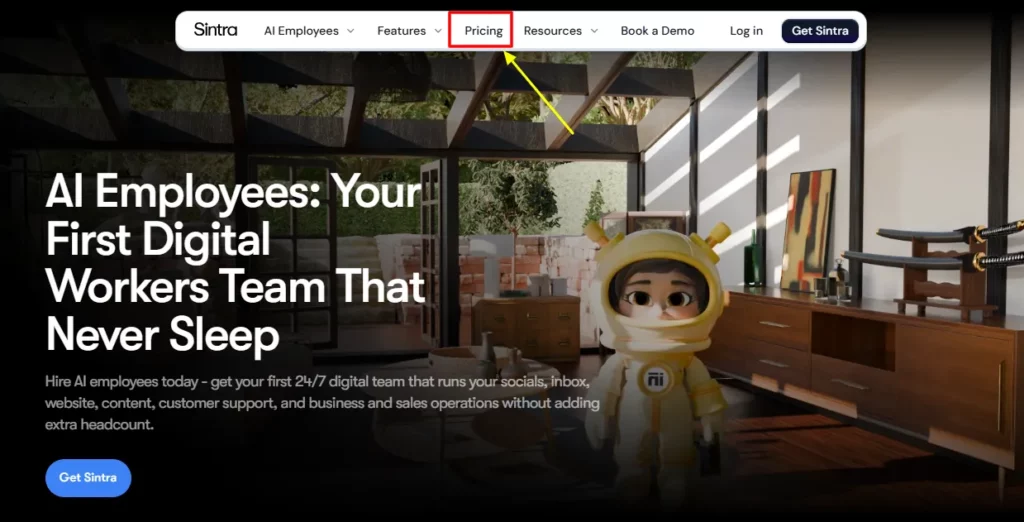
Task: Open the Resources menu
Action: pos(552,31)
